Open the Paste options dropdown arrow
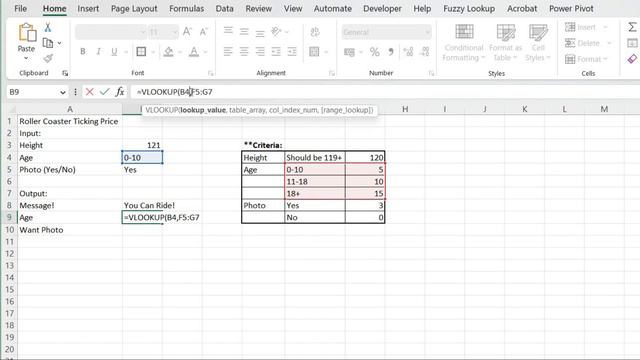Screen dimensions: 640x360 (26, 58)
